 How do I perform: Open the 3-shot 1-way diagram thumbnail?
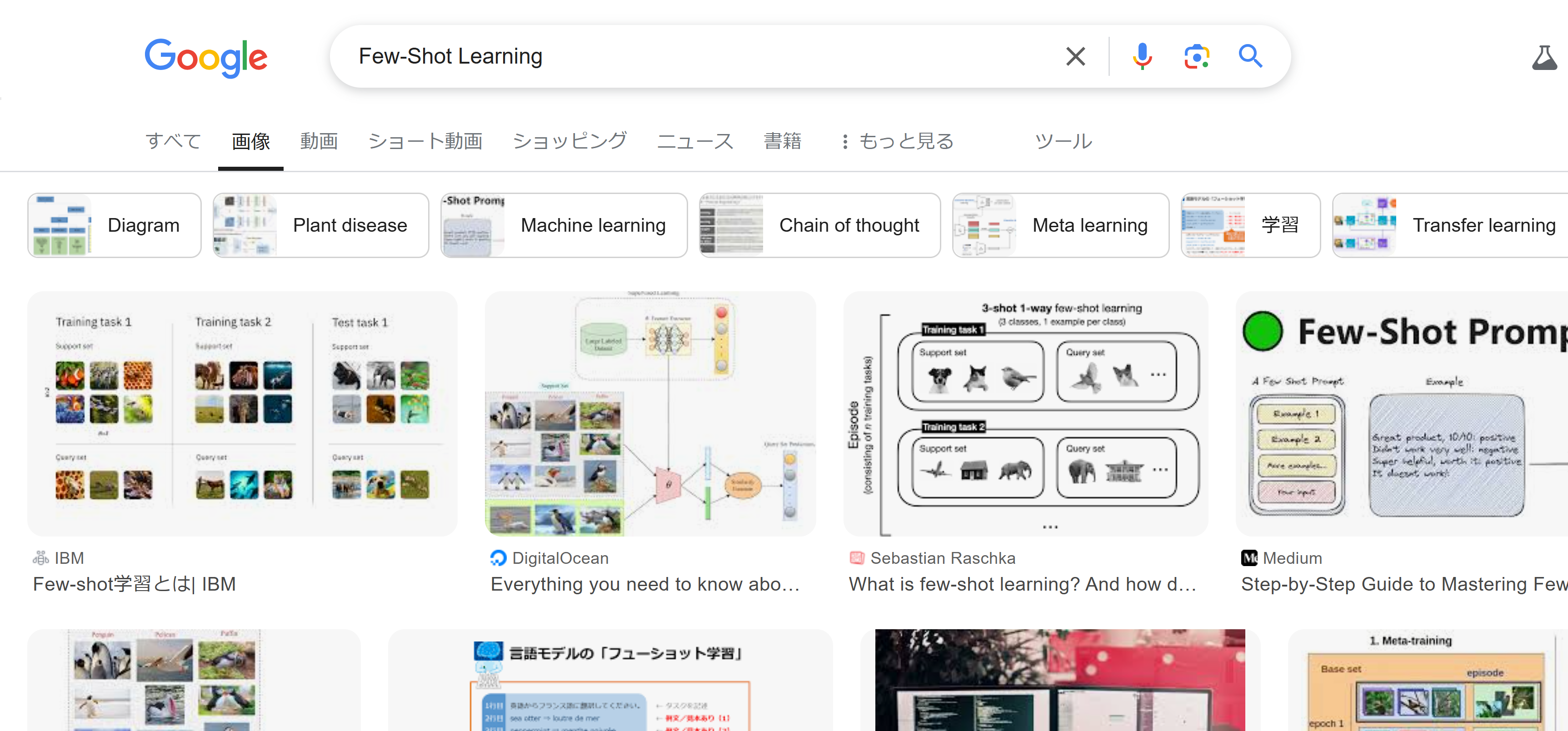[1025, 414]
